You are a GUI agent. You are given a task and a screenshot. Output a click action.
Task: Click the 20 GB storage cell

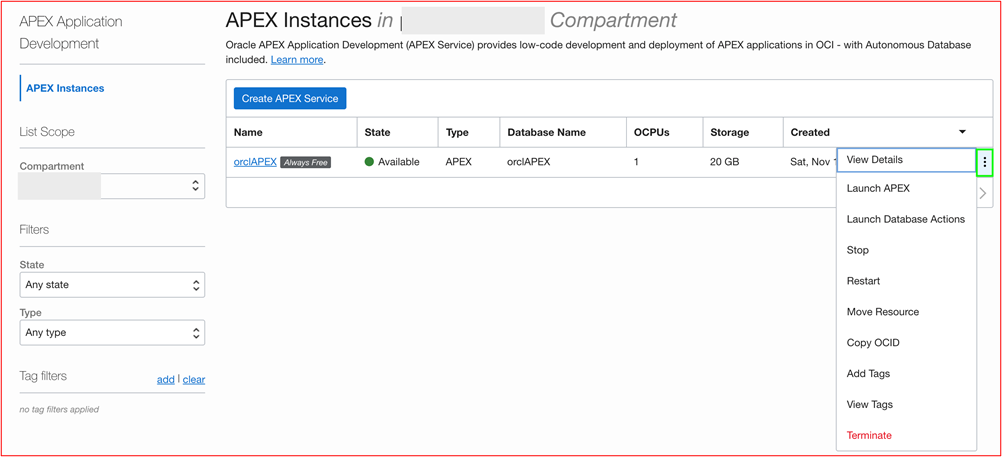click(725, 162)
